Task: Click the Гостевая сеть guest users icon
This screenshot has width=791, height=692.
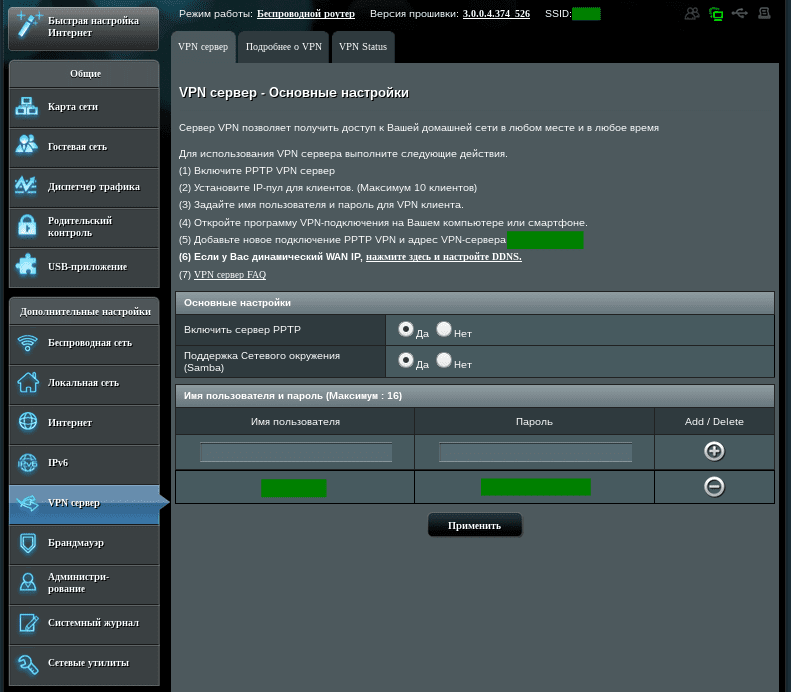Action: [26, 144]
